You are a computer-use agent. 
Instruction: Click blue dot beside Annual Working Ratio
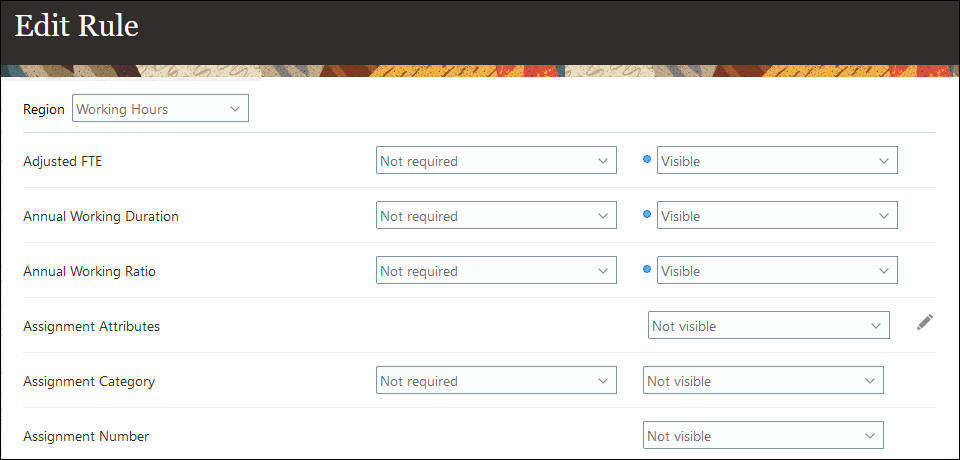(647, 270)
